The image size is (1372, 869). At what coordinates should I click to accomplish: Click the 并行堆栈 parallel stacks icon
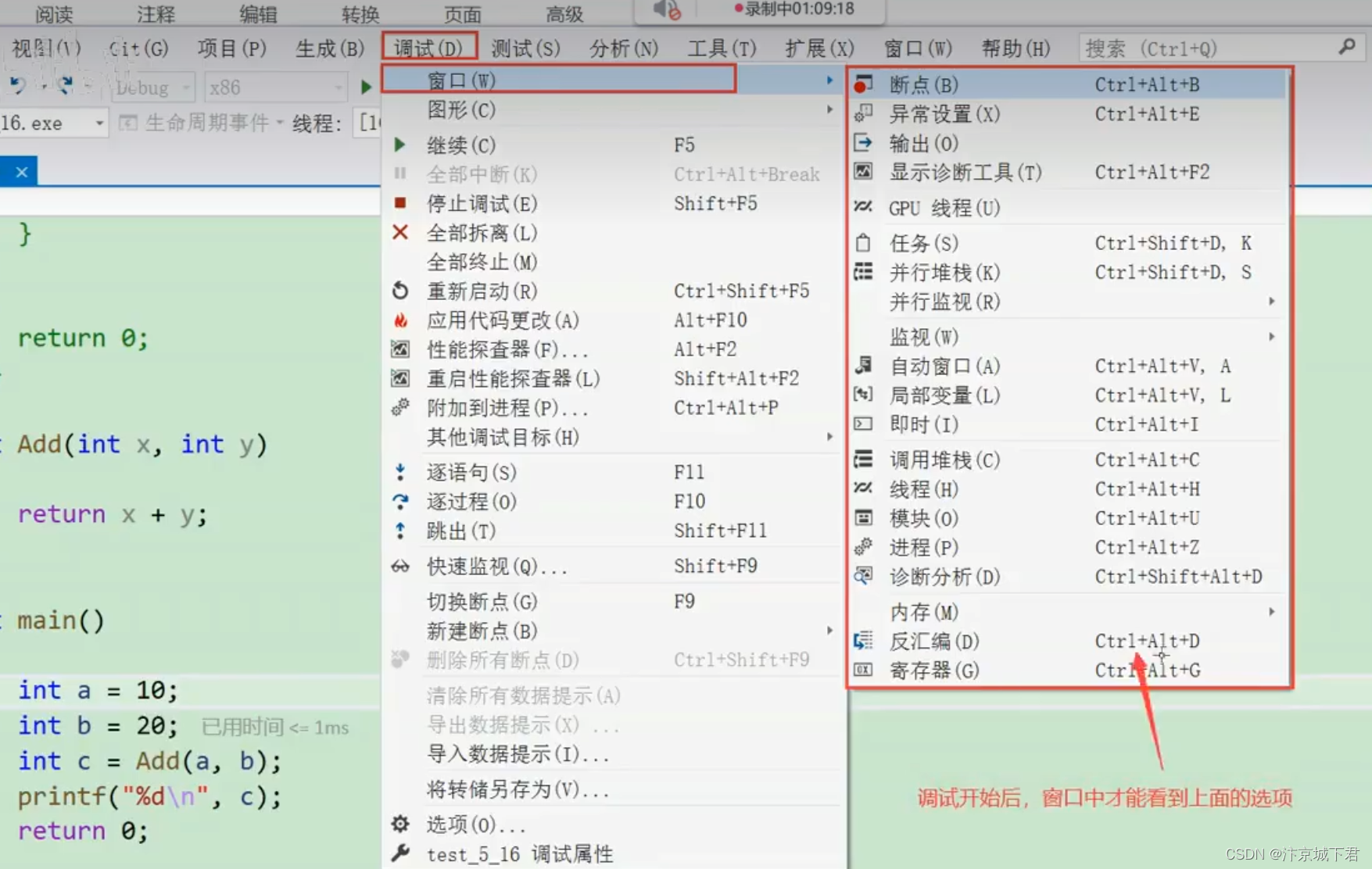[x=863, y=272]
